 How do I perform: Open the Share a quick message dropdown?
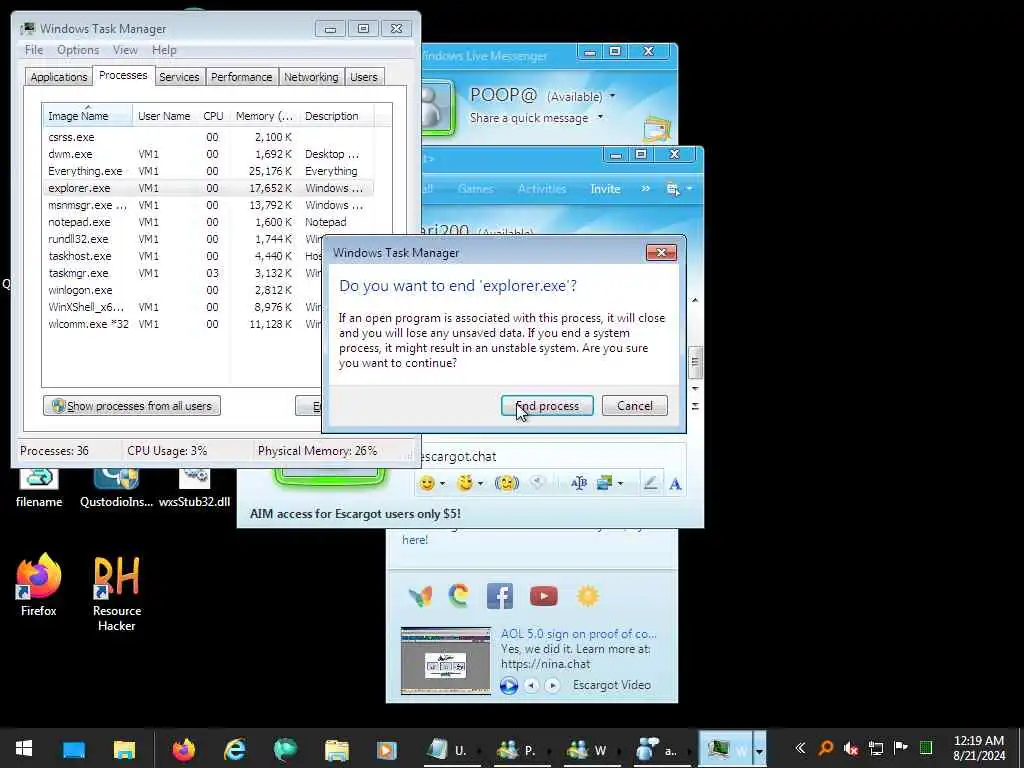click(600, 118)
